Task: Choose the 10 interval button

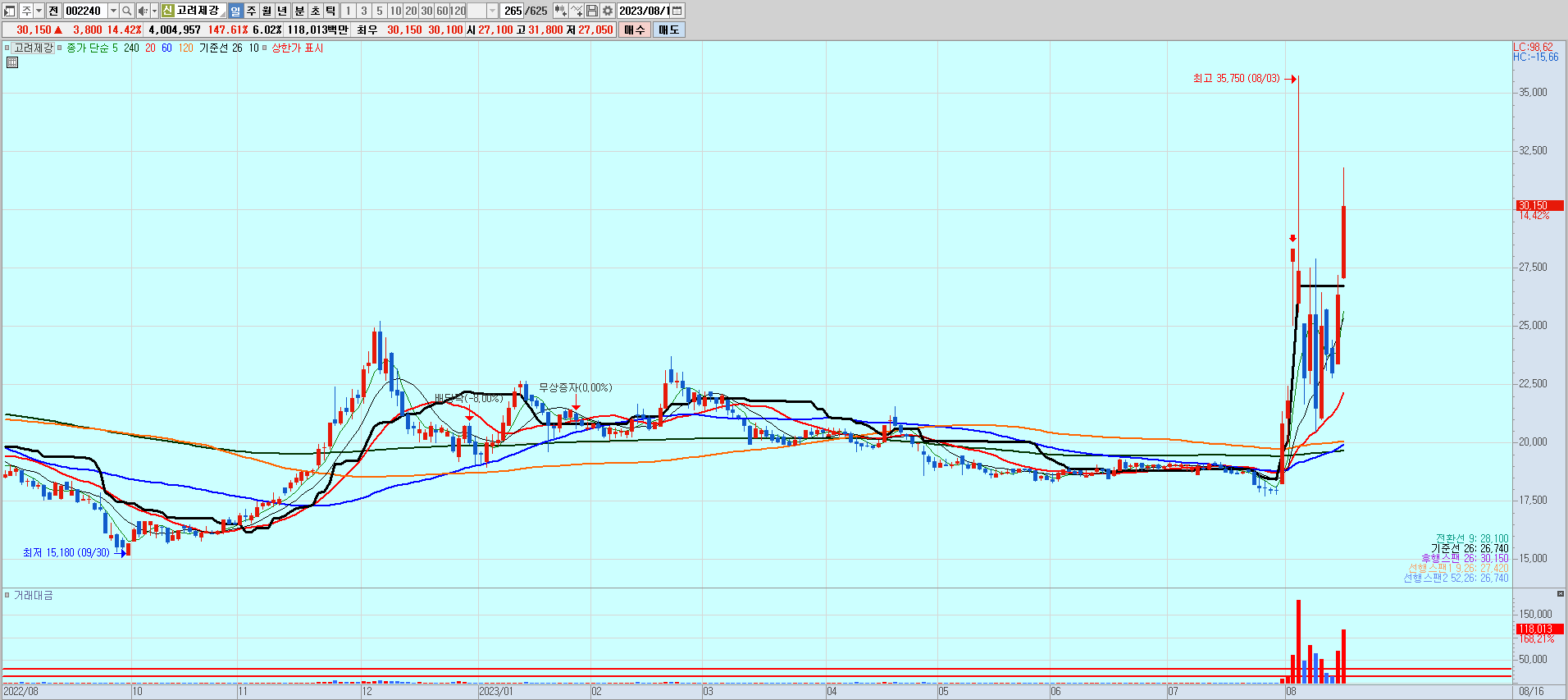Action: pyautogui.click(x=395, y=11)
